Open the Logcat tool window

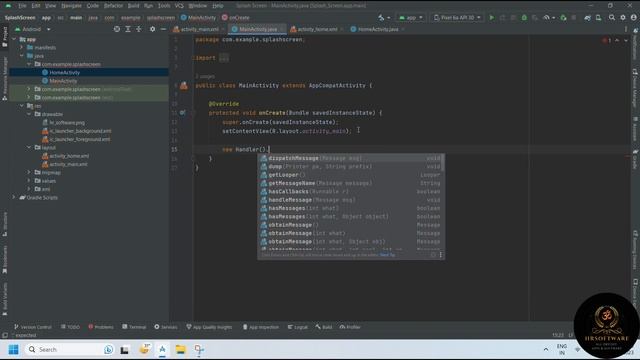tap(298, 327)
